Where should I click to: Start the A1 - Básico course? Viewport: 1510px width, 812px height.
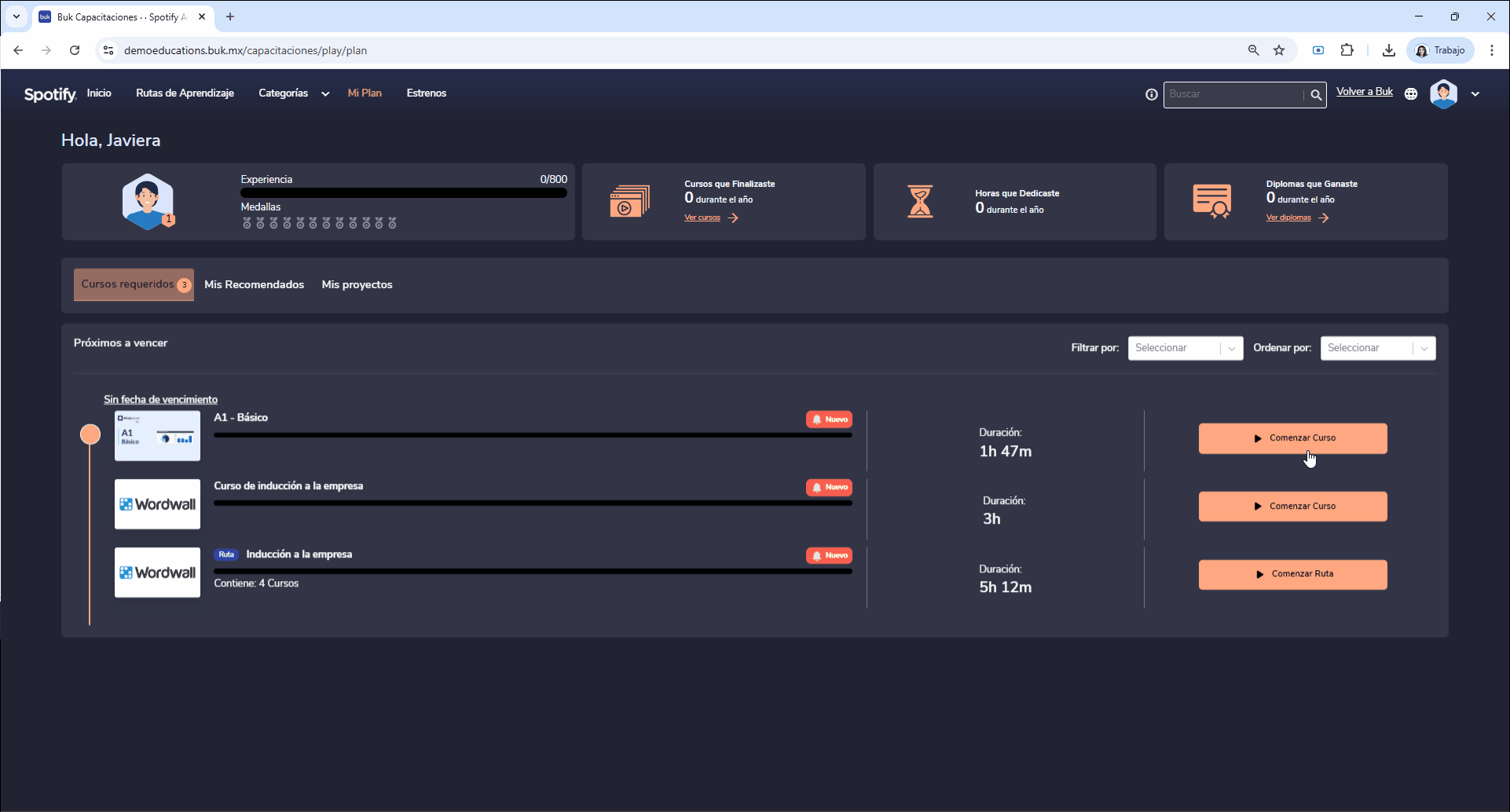click(x=1292, y=438)
